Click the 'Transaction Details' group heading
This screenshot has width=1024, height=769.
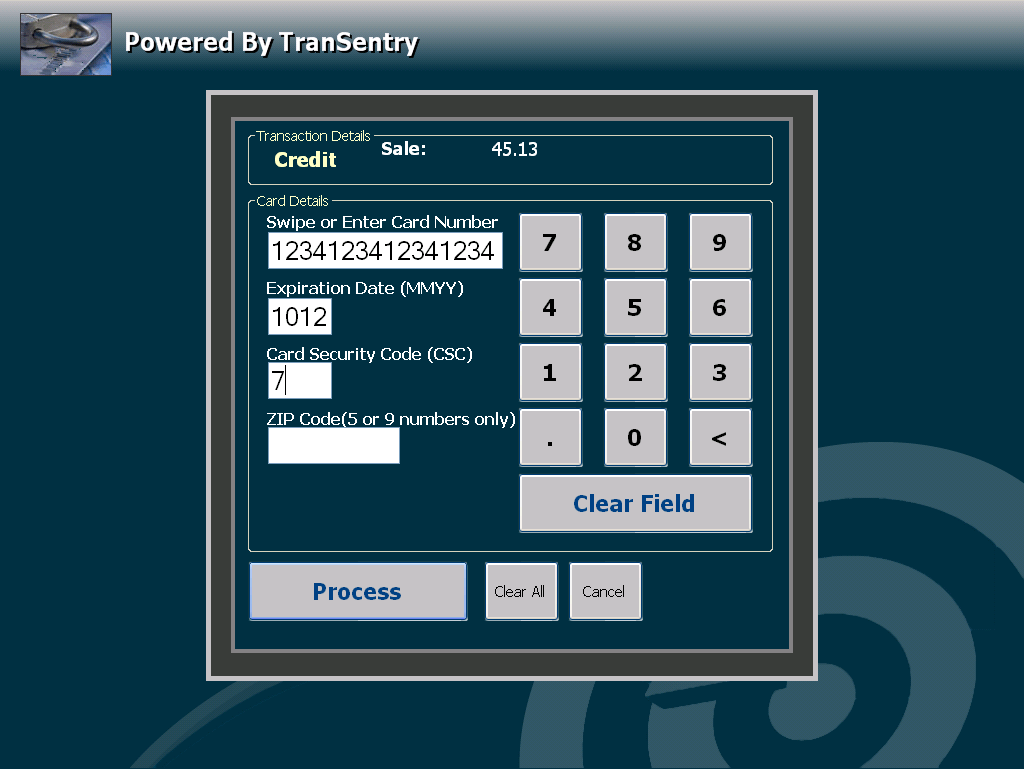click(x=313, y=136)
